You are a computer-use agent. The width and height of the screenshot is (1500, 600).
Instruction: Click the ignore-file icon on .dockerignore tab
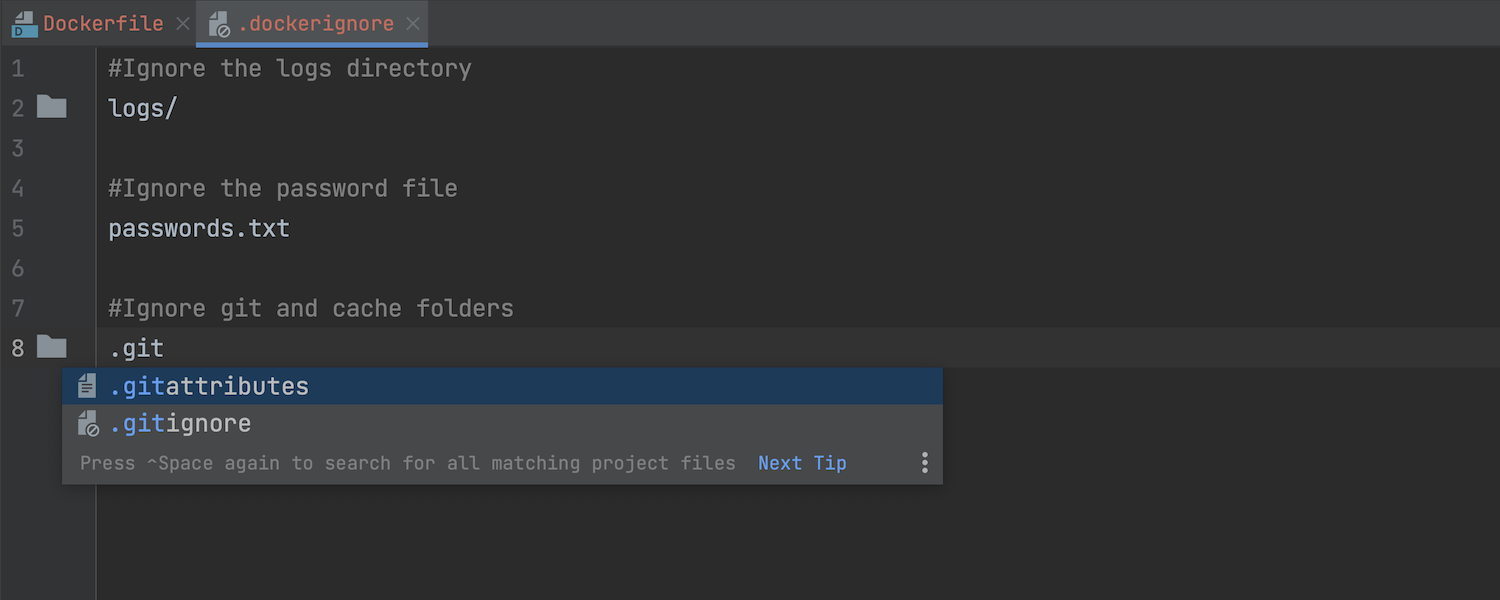click(219, 24)
